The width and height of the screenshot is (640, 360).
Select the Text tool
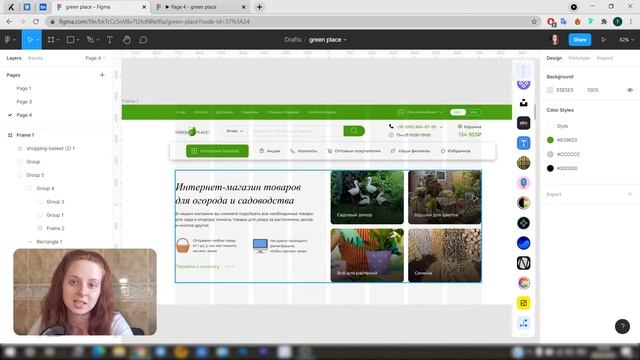(x=109, y=40)
